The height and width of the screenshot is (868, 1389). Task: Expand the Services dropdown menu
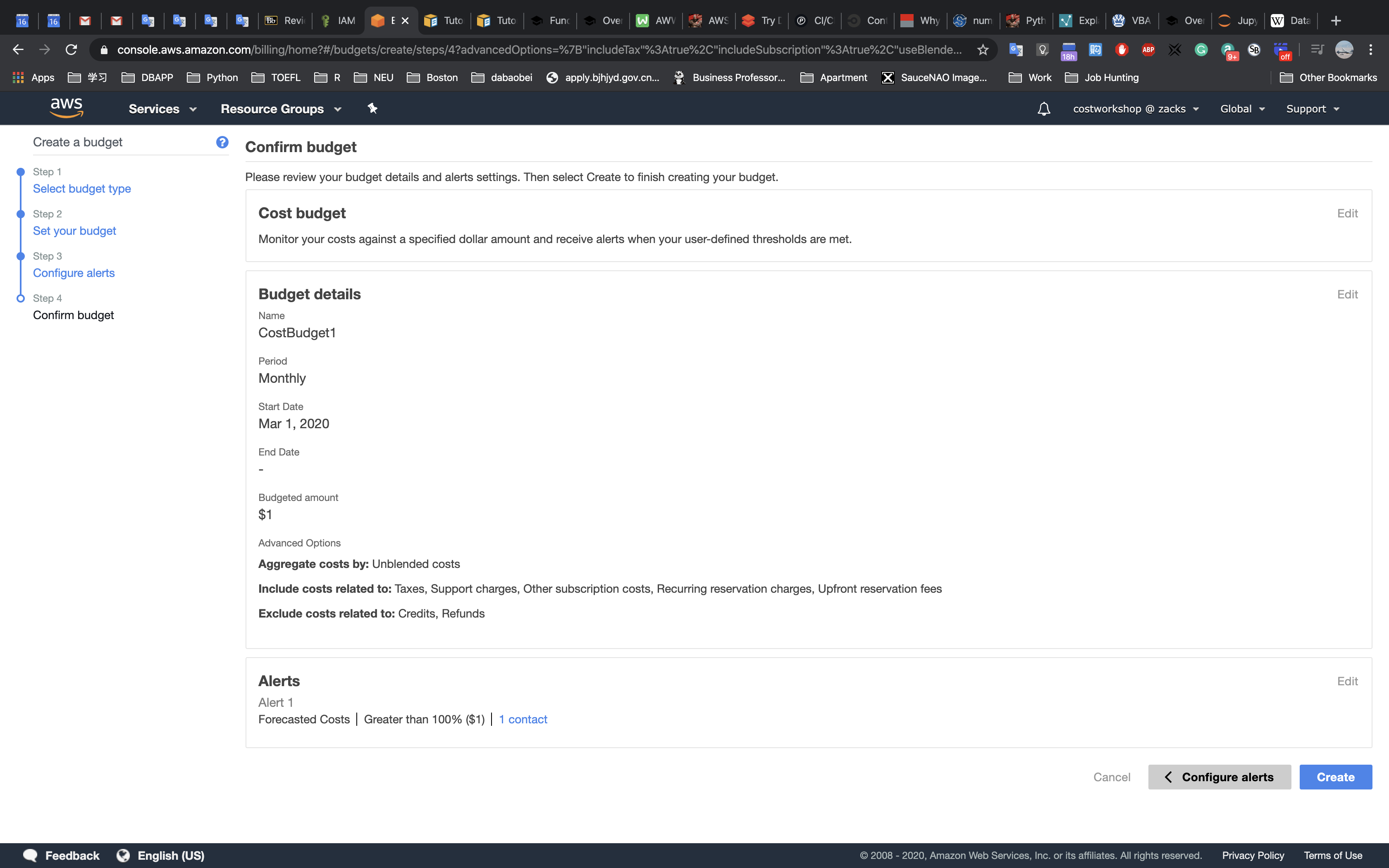[162, 109]
